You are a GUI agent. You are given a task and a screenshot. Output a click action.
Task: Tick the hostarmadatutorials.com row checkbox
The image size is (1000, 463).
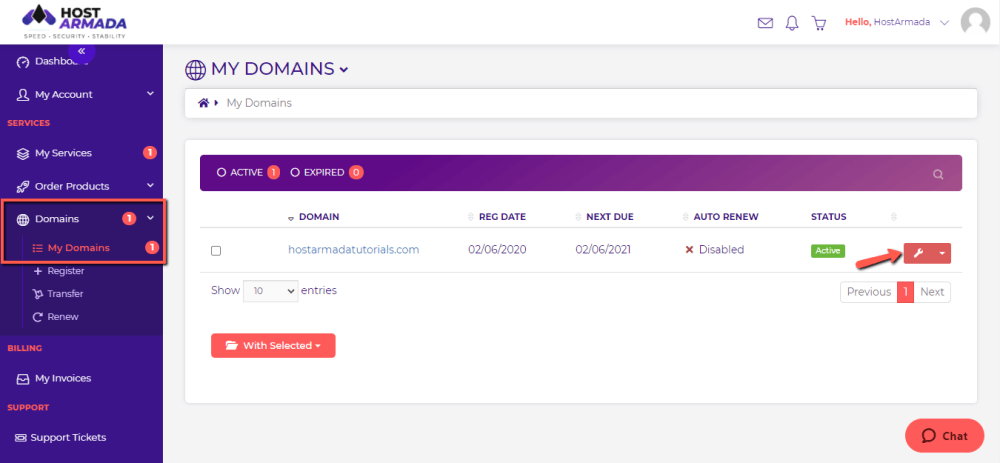[x=216, y=251]
